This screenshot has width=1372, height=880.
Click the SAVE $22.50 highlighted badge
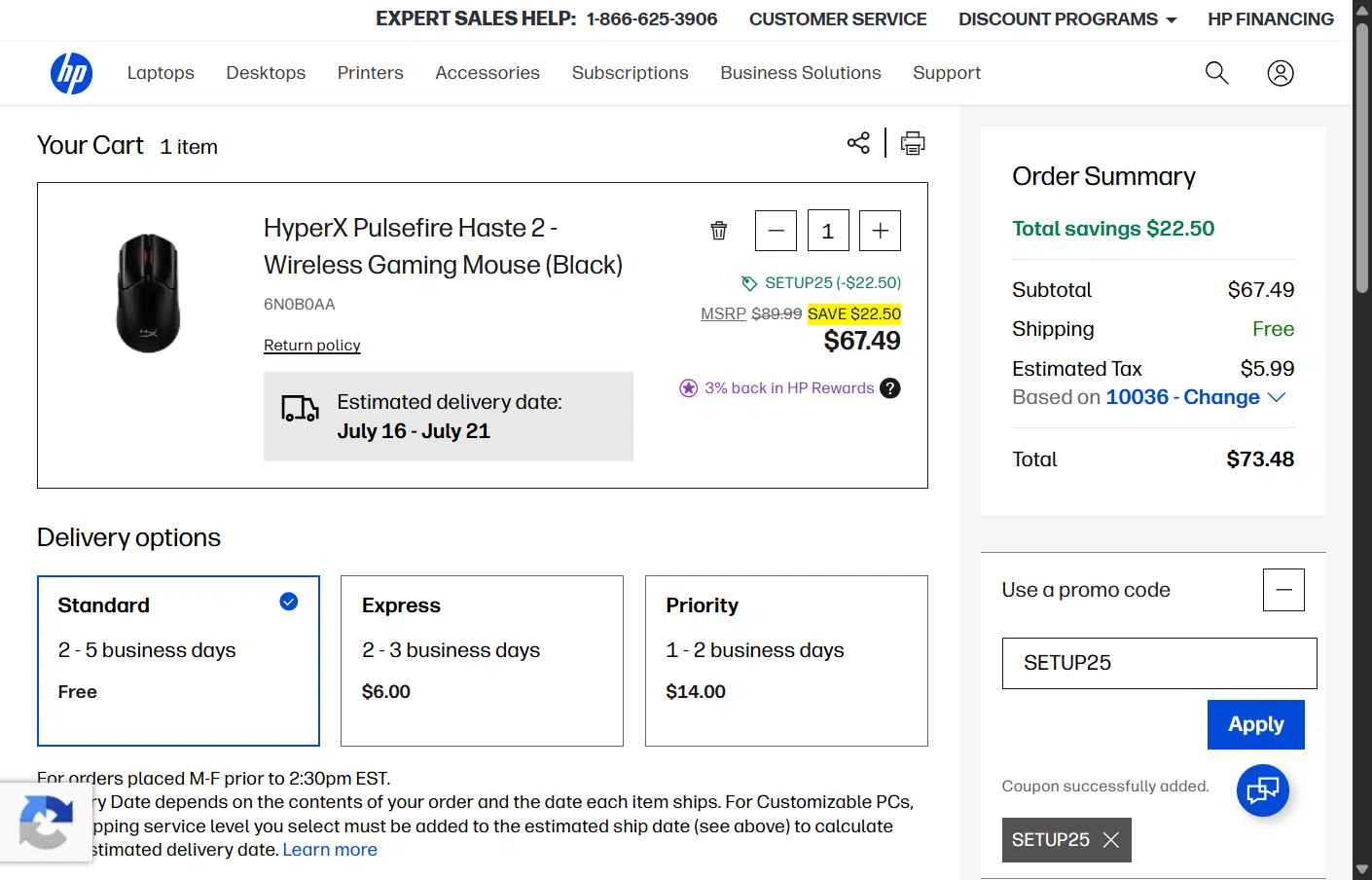(854, 313)
